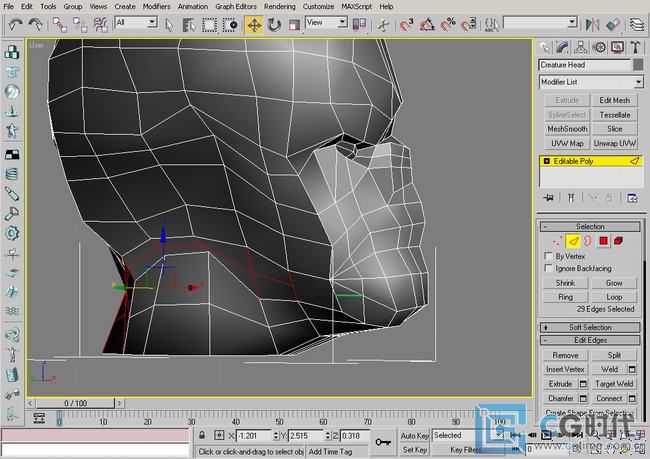Activate the Select and Scale tool
Image resolution: width=650 pixels, height=459 pixels.
click(x=294, y=25)
